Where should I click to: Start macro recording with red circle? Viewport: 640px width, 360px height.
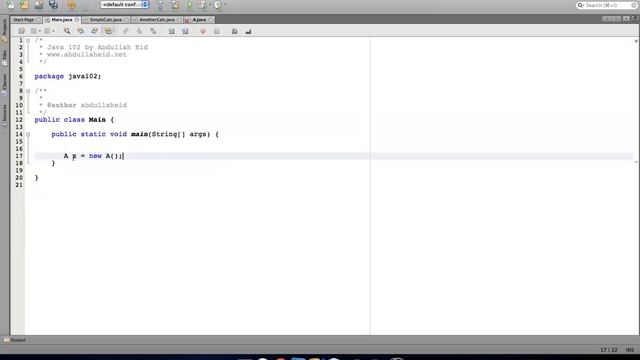pos(203,31)
